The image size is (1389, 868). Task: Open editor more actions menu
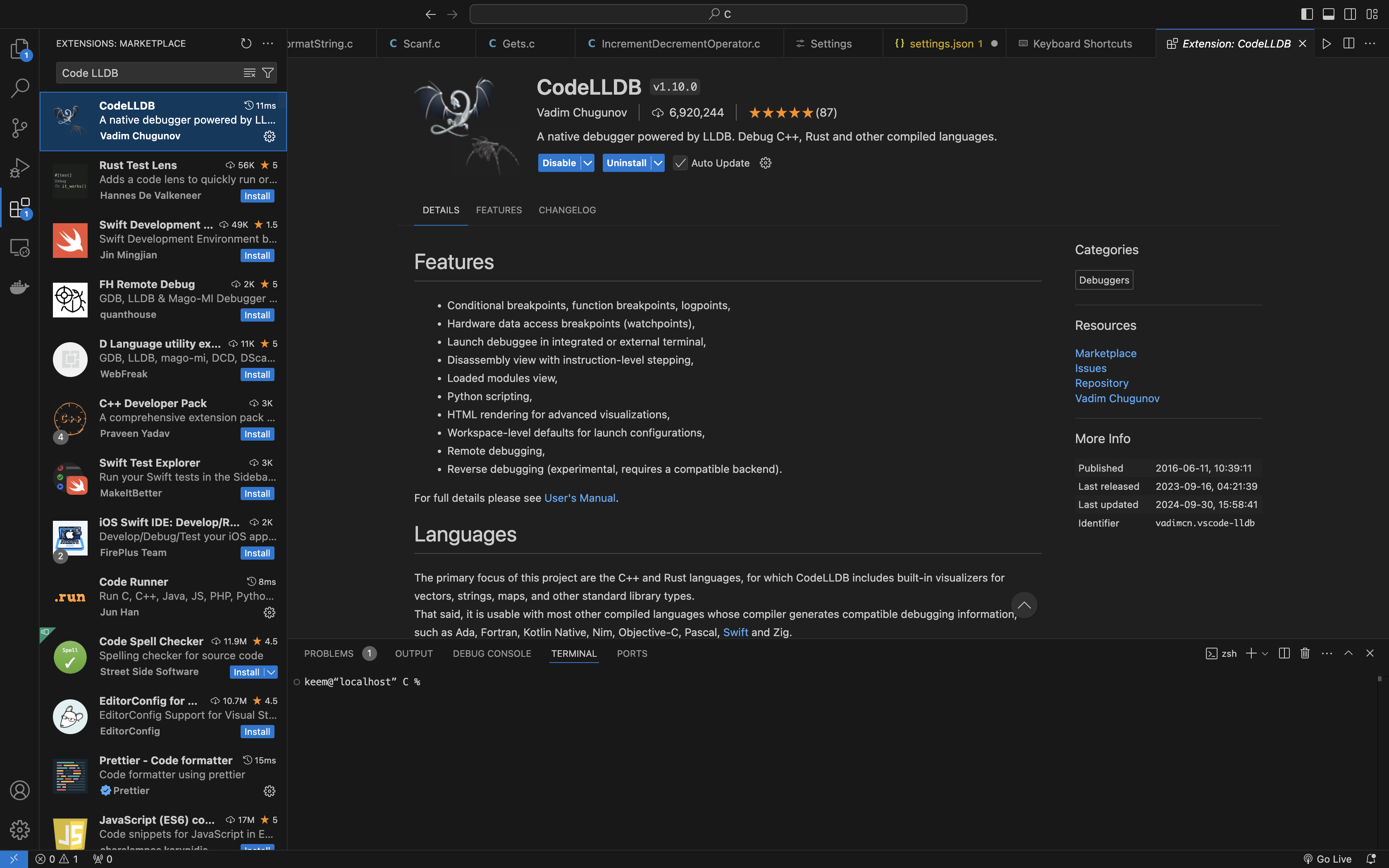coord(1370,44)
